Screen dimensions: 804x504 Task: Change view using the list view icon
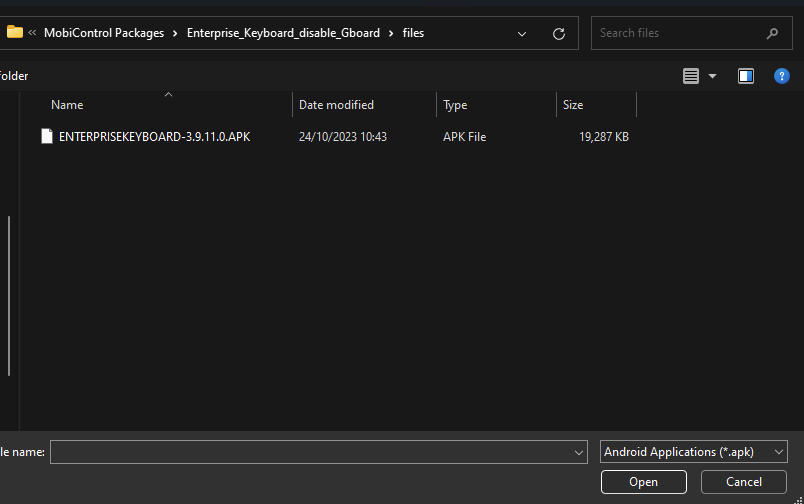coord(691,76)
